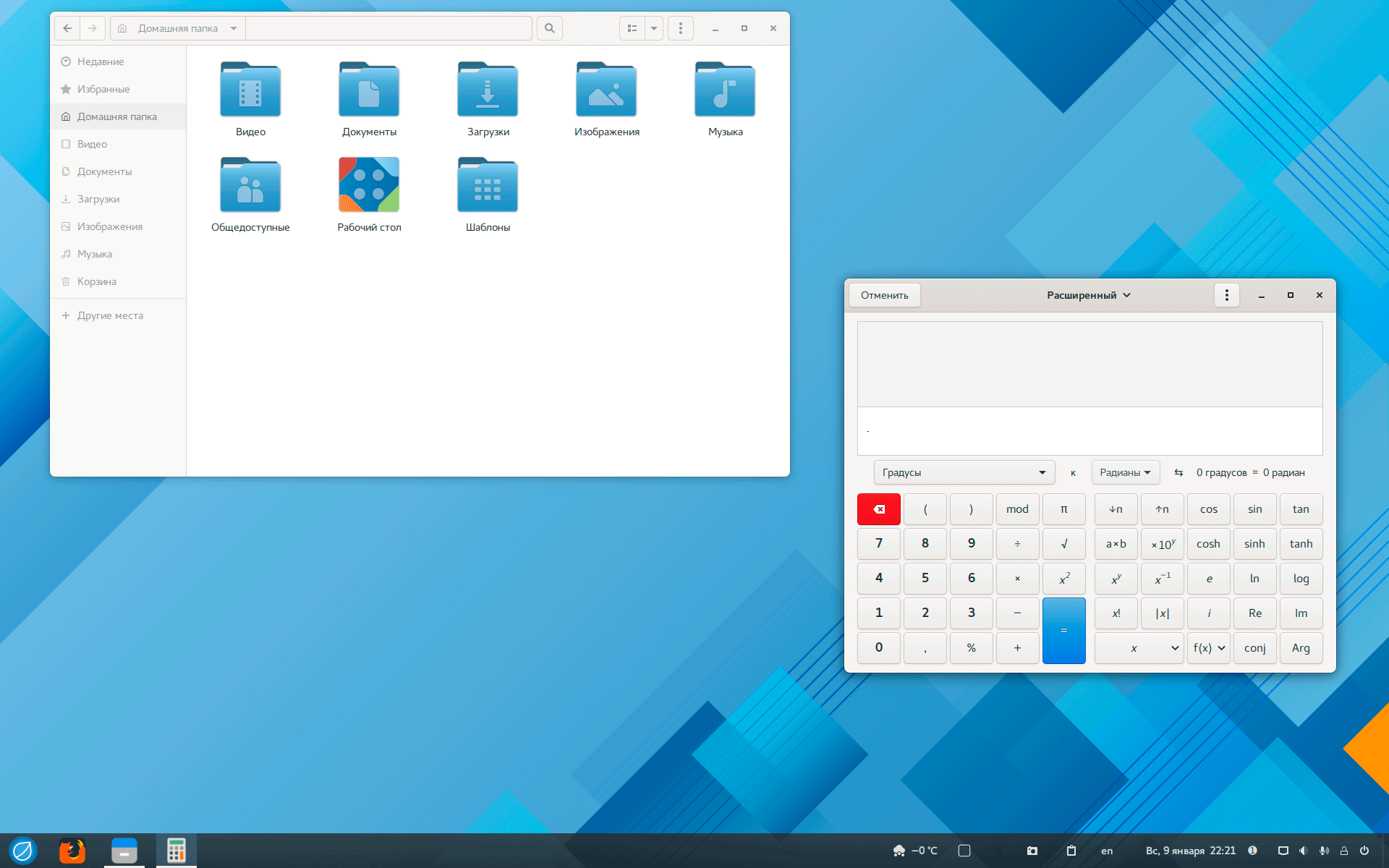The image size is (1389, 868).
Task: Open the Радианы target unit dropdown
Action: pos(1125,472)
